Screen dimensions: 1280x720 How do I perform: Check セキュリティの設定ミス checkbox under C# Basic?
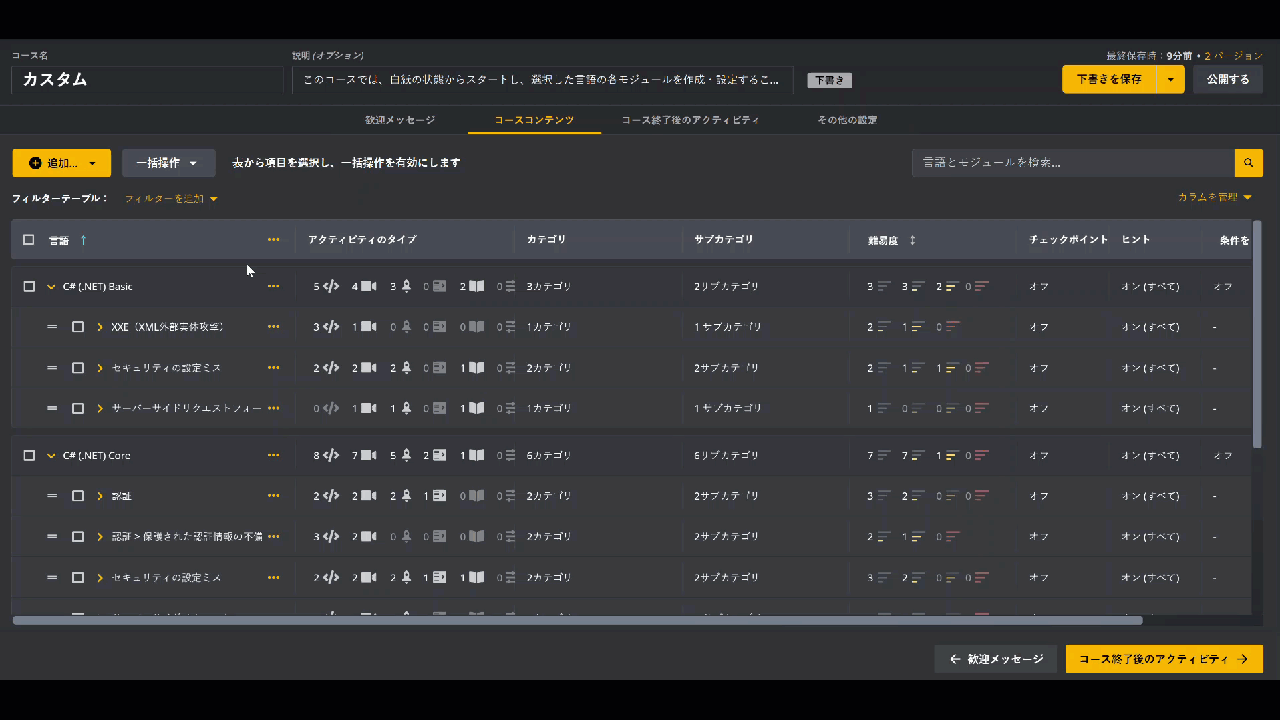click(77, 368)
